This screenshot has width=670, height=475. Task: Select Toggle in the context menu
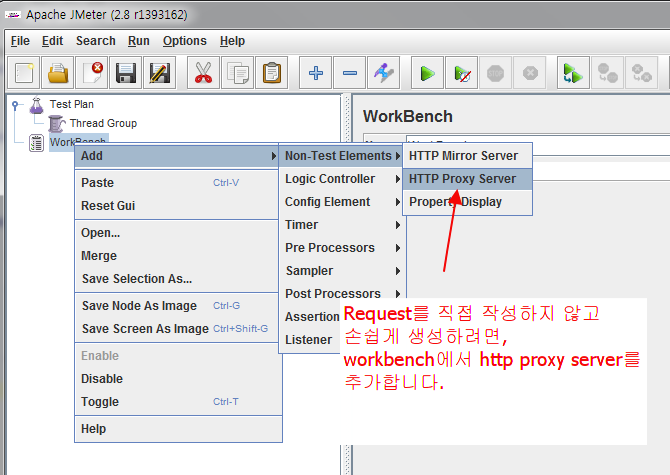(x=176, y=402)
